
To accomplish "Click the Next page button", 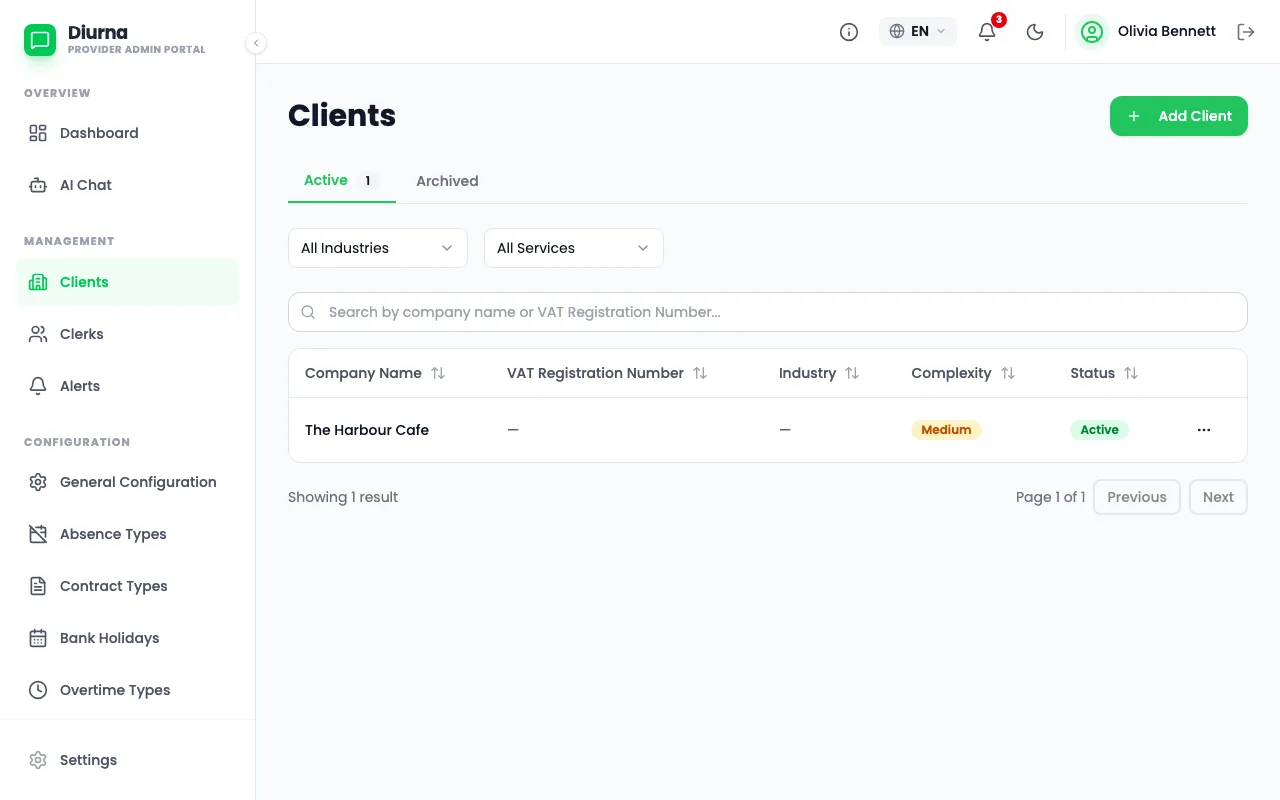I will [x=1218, y=497].
